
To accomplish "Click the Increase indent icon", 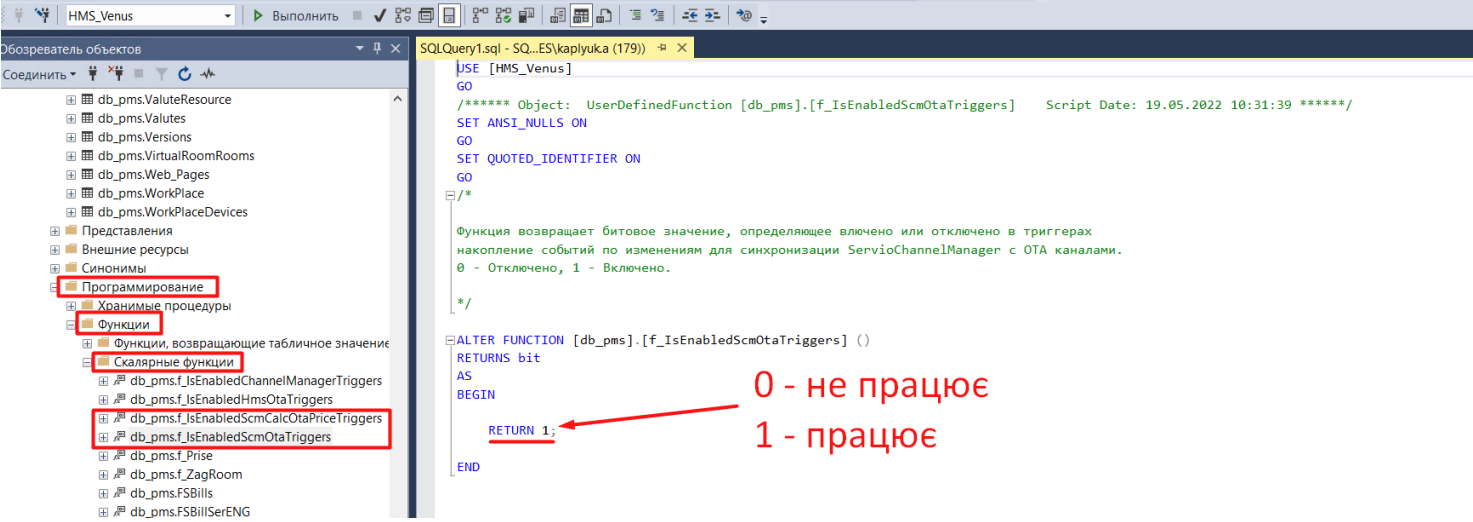I will pyautogui.click(x=712, y=16).
